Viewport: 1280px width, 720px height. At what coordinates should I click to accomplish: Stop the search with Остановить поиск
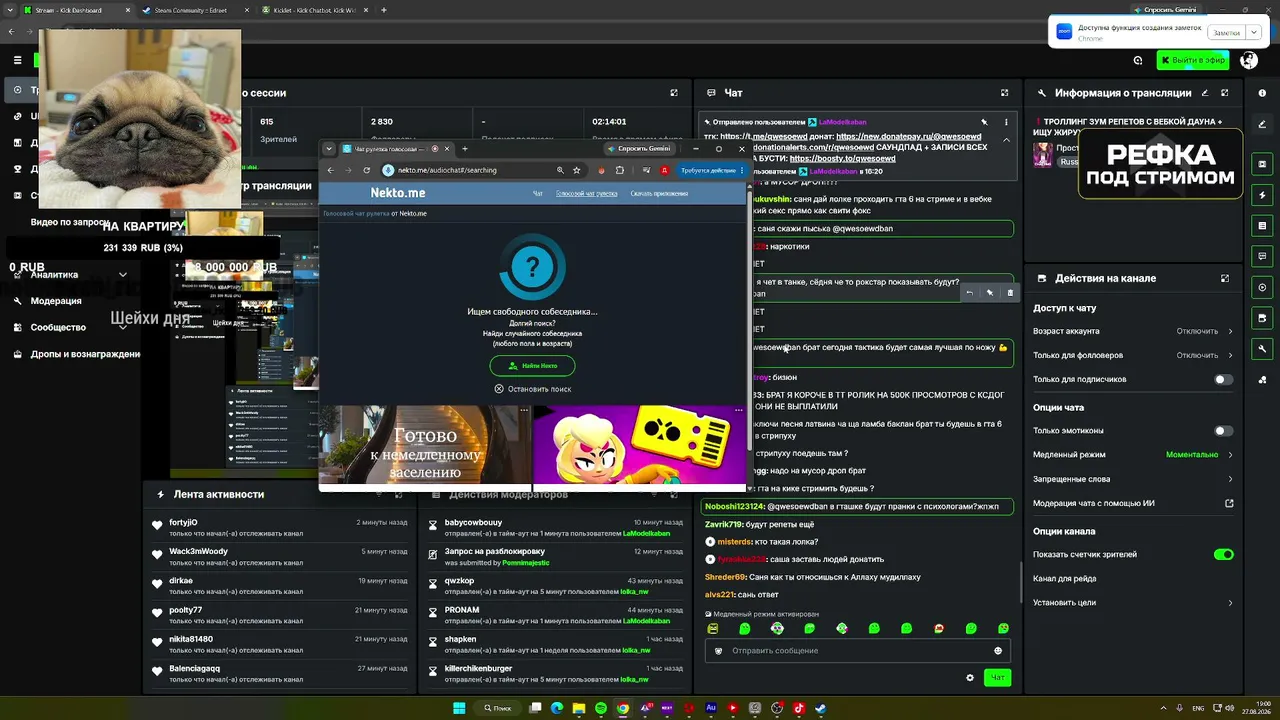(532, 389)
